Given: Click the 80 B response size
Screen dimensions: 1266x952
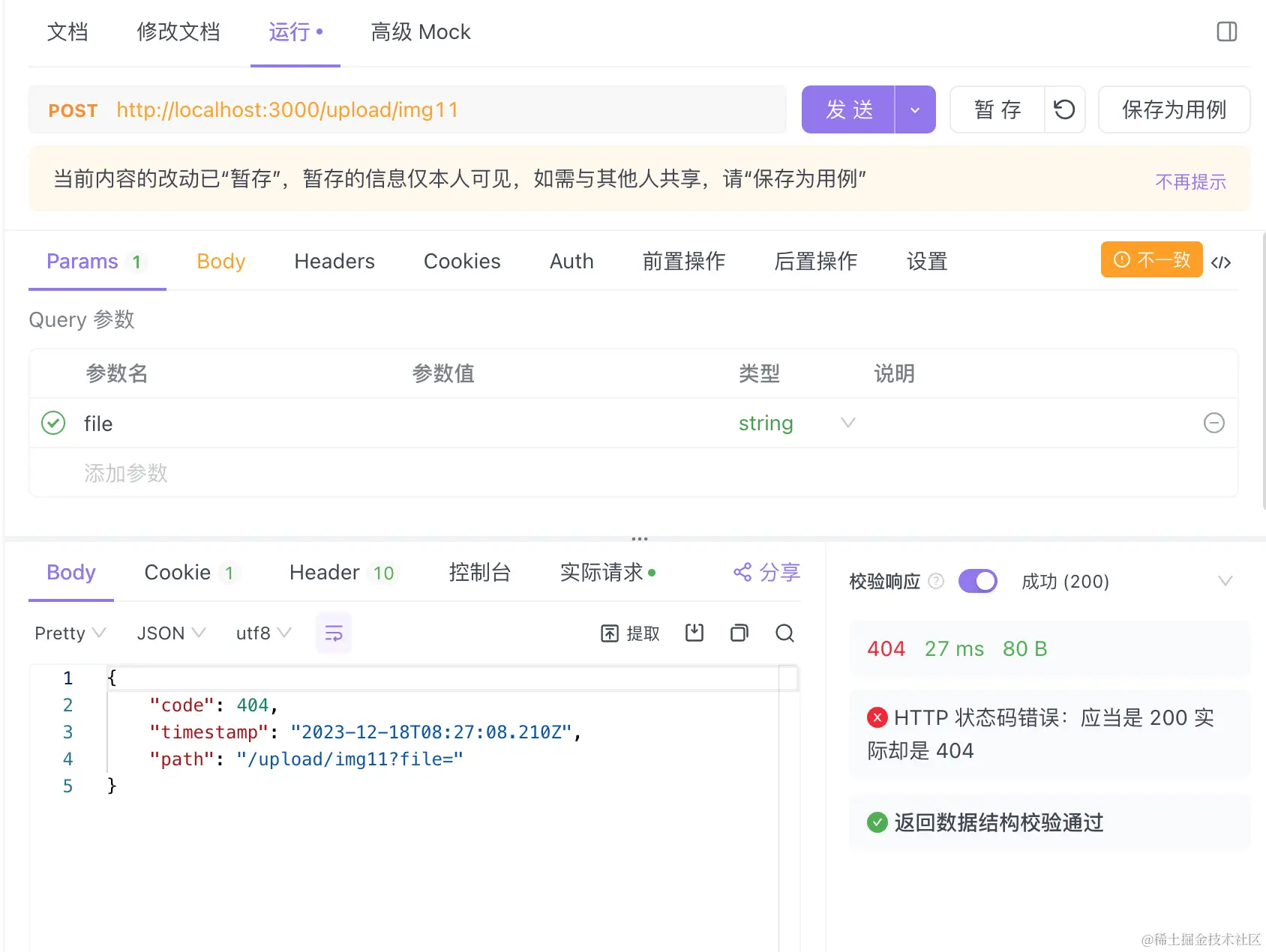Looking at the screenshot, I should pyautogui.click(x=1024, y=648).
